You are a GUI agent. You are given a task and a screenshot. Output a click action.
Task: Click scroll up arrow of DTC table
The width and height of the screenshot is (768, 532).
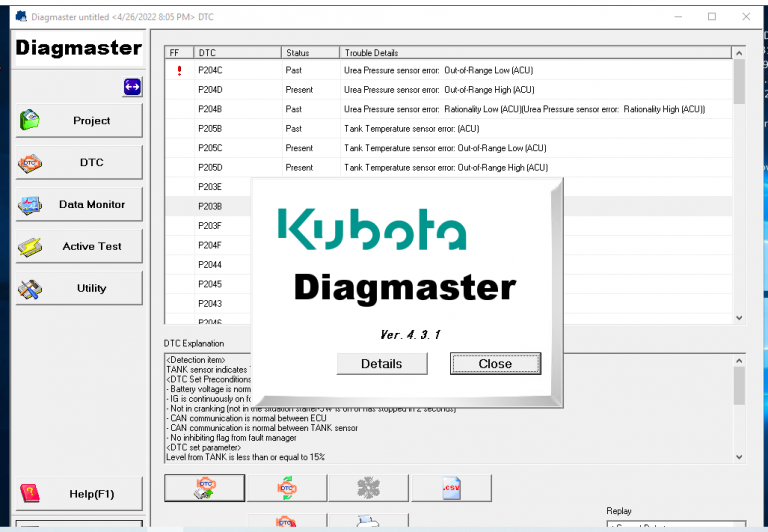[x=739, y=53]
